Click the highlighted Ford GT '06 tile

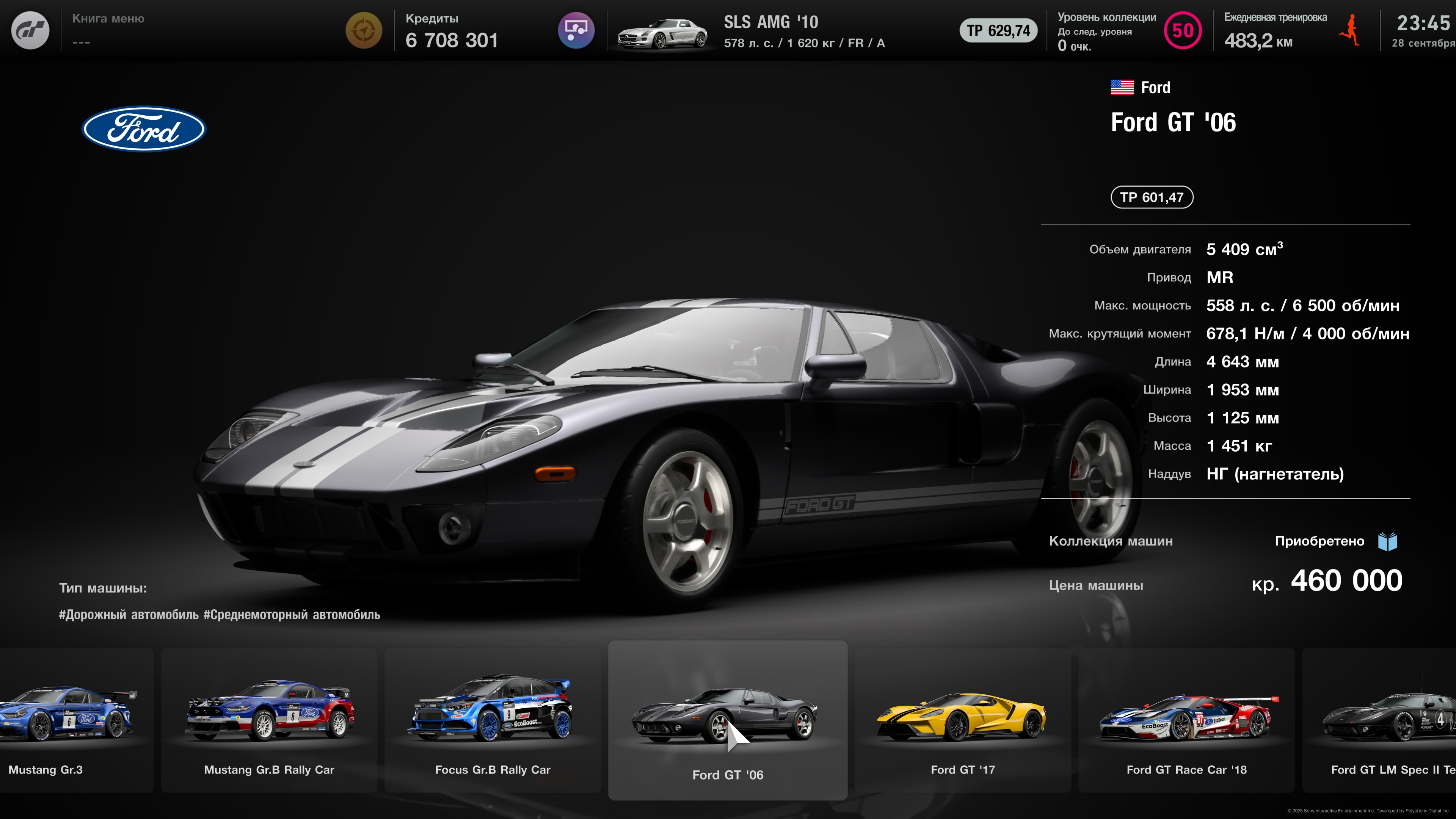[x=728, y=720]
